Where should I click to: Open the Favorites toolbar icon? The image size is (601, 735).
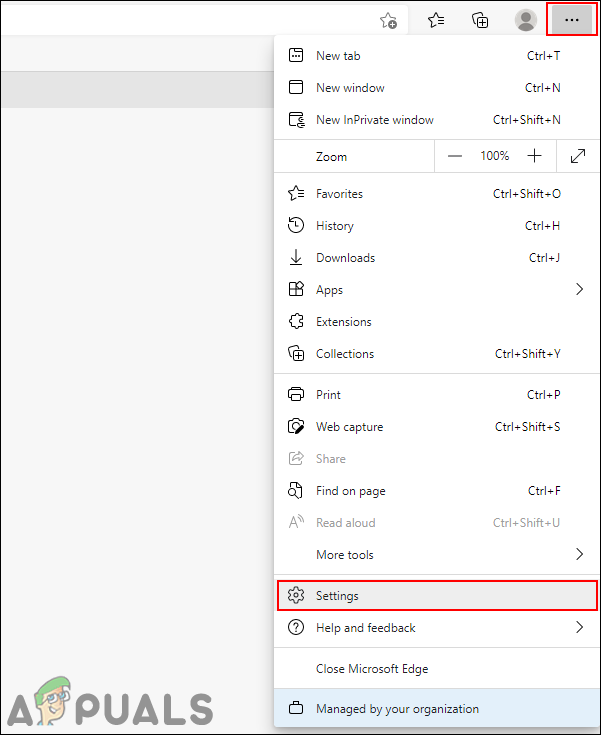(x=436, y=20)
